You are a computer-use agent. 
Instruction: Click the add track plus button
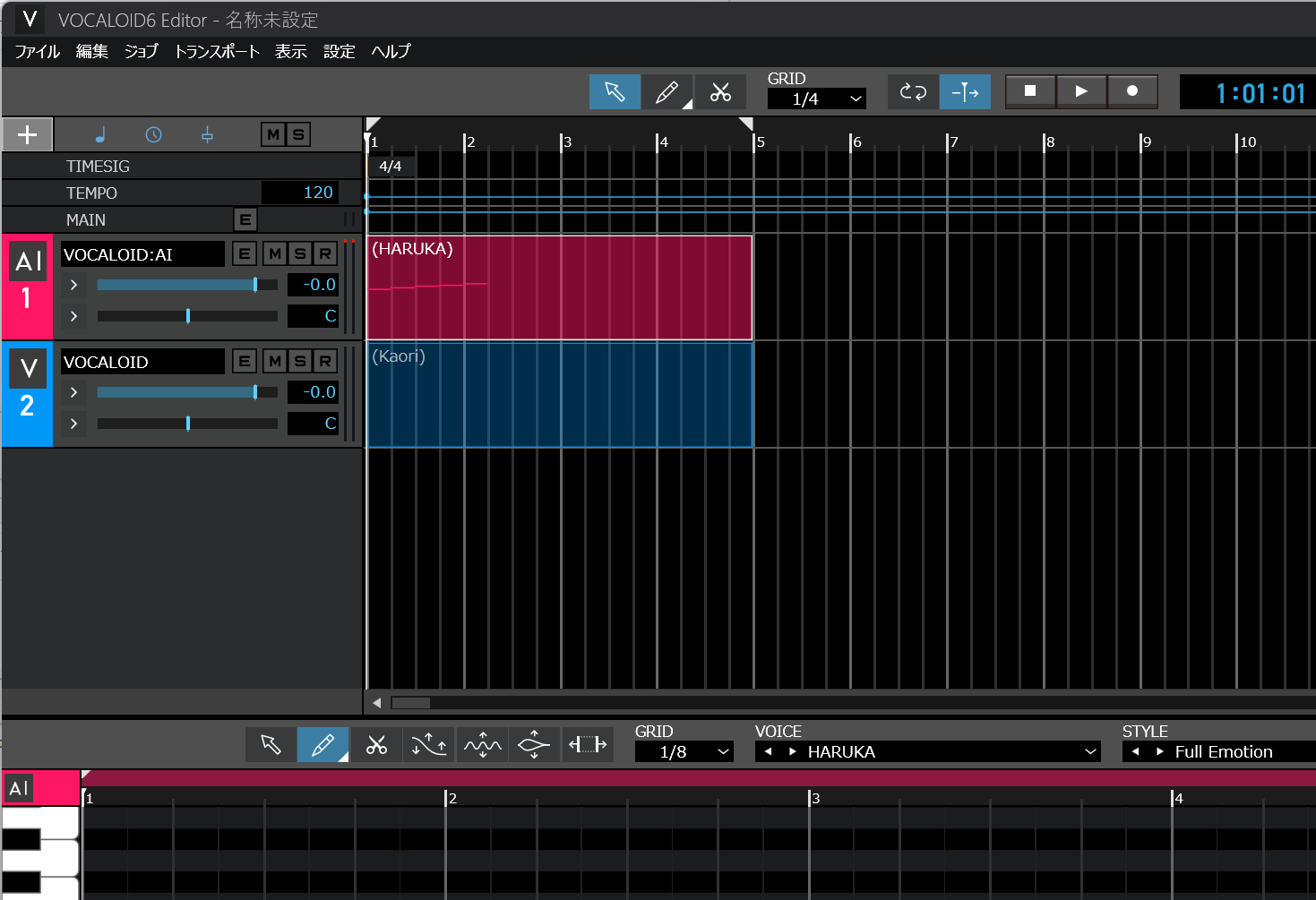[28, 135]
